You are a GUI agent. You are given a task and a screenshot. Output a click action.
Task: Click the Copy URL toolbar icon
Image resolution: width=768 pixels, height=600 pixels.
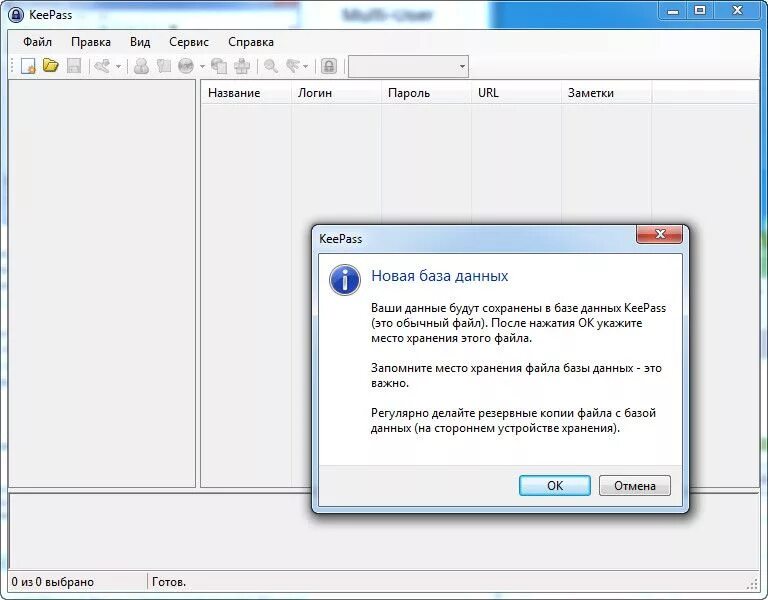pyautogui.click(x=219, y=66)
